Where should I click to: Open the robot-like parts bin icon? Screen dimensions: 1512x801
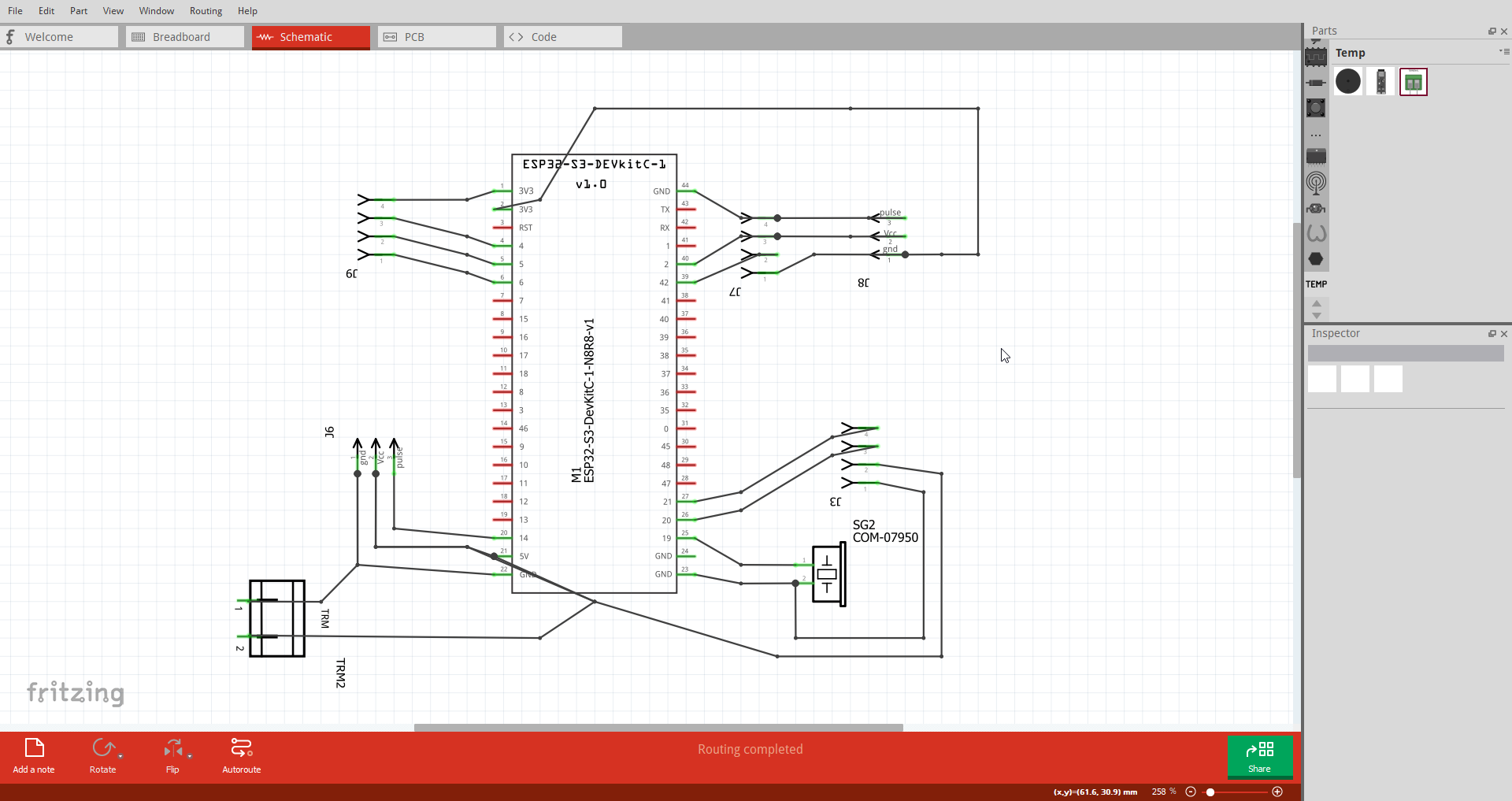[x=1316, y=209]
